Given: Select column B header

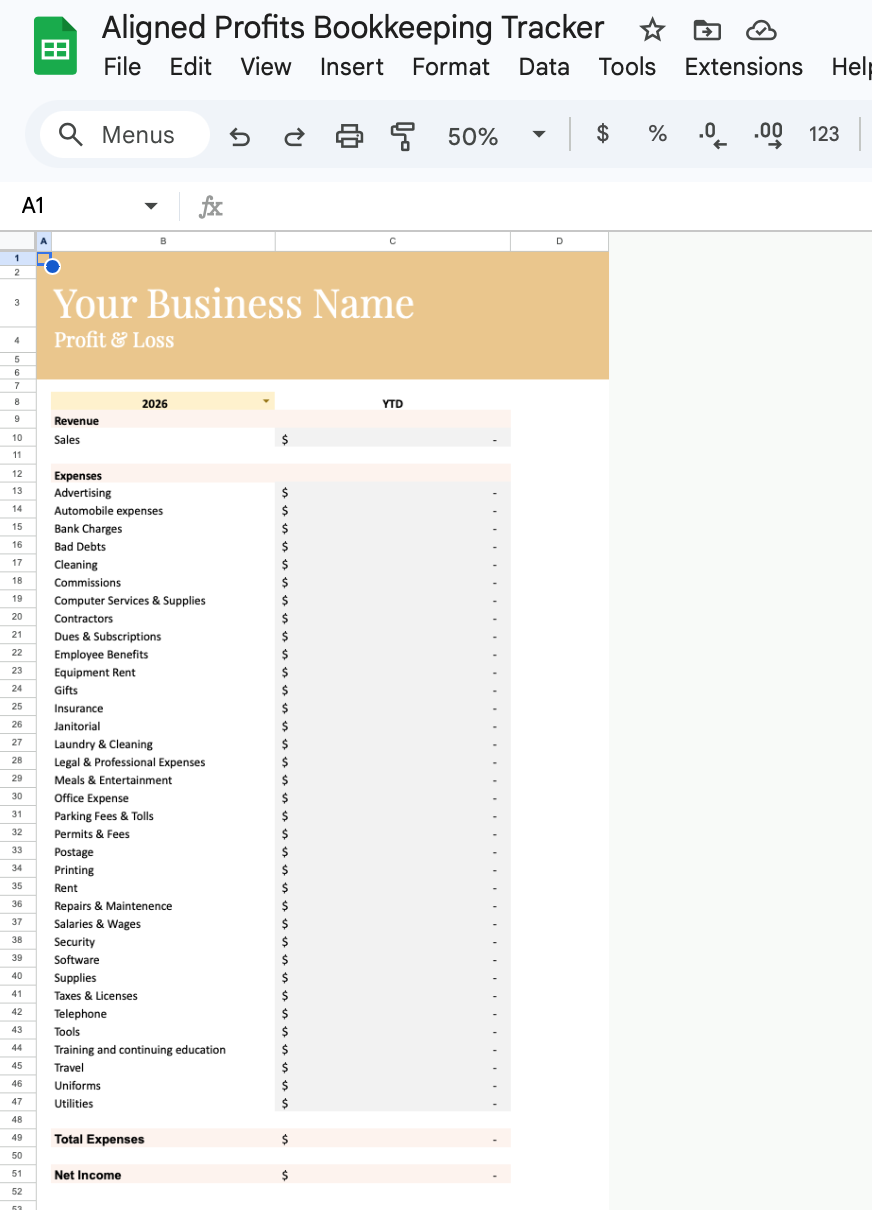Looking at the screenshot, I should point(163,241).
